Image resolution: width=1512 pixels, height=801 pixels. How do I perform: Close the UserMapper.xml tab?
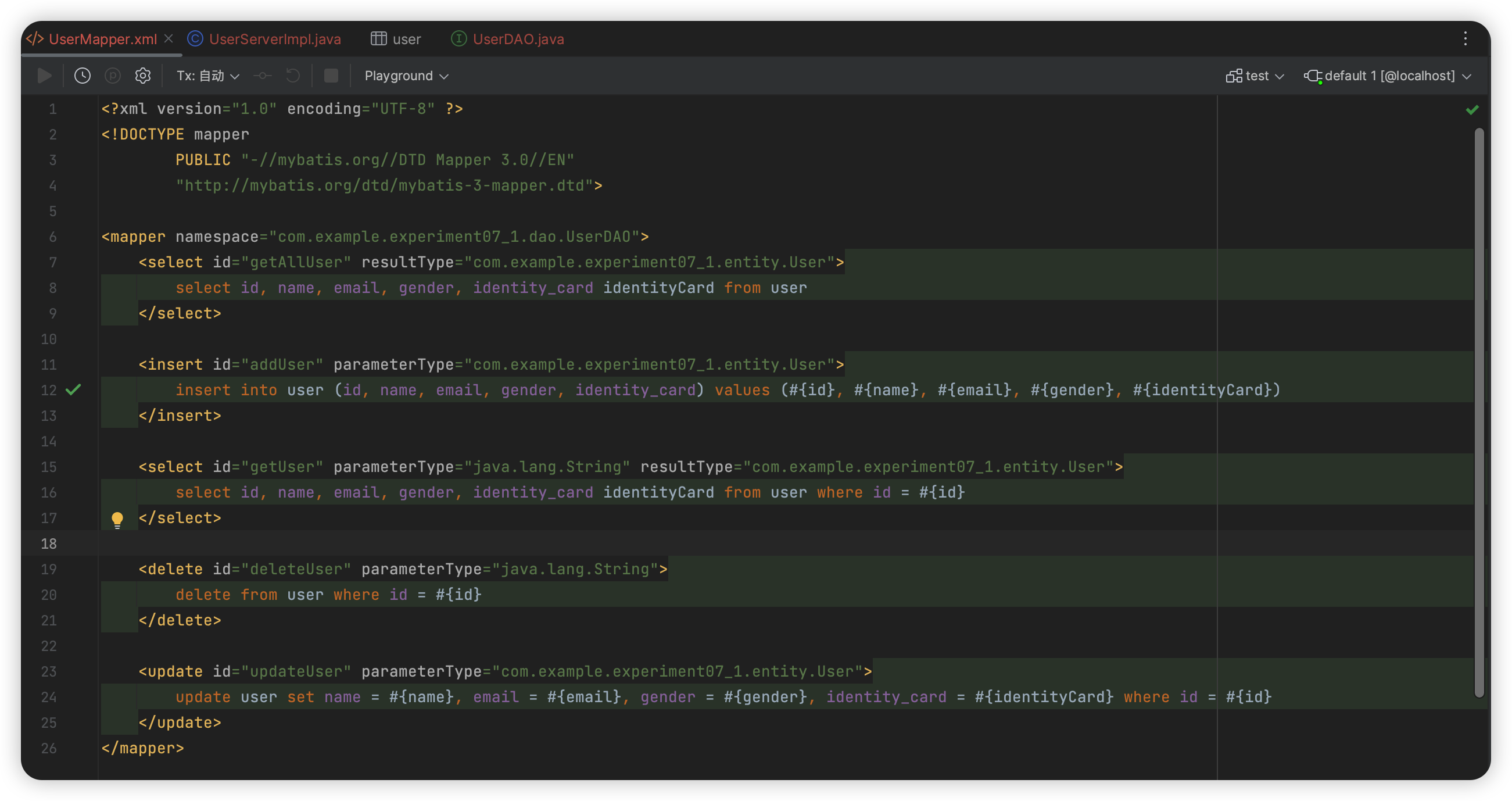click(x=169, y=39)
